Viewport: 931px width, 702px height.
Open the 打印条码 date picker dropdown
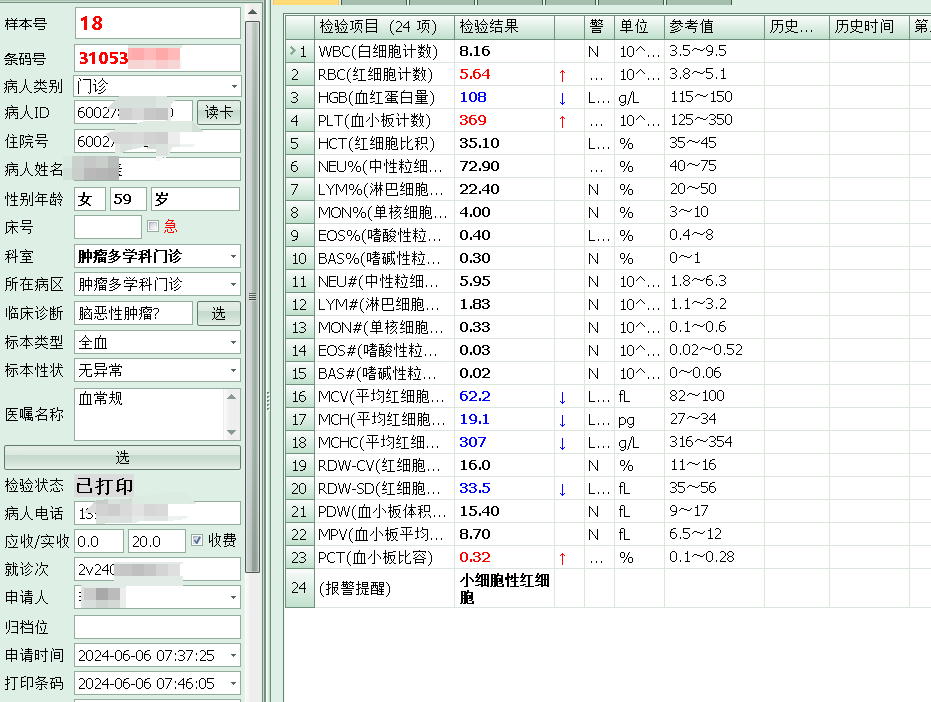click(x=231, y=682)
